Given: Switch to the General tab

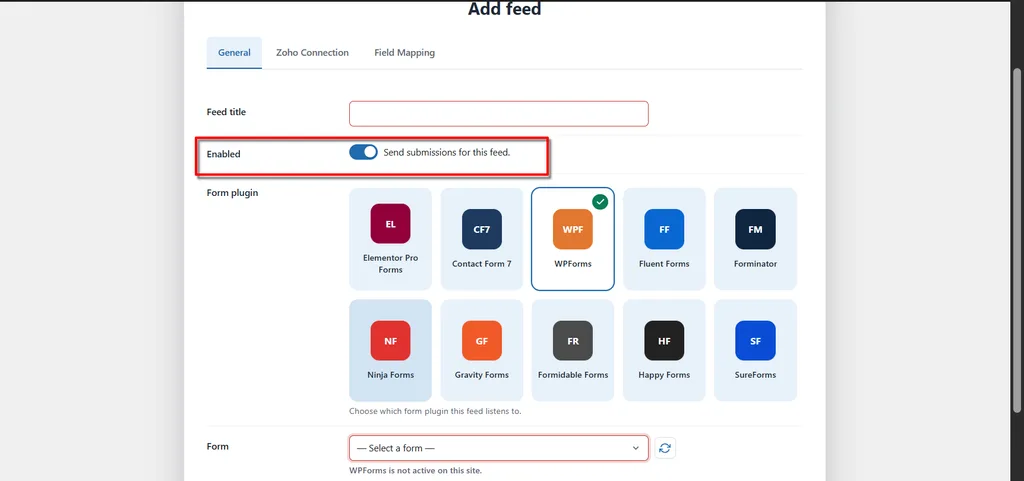Looking at the screenshot, I should pos(234,53).
